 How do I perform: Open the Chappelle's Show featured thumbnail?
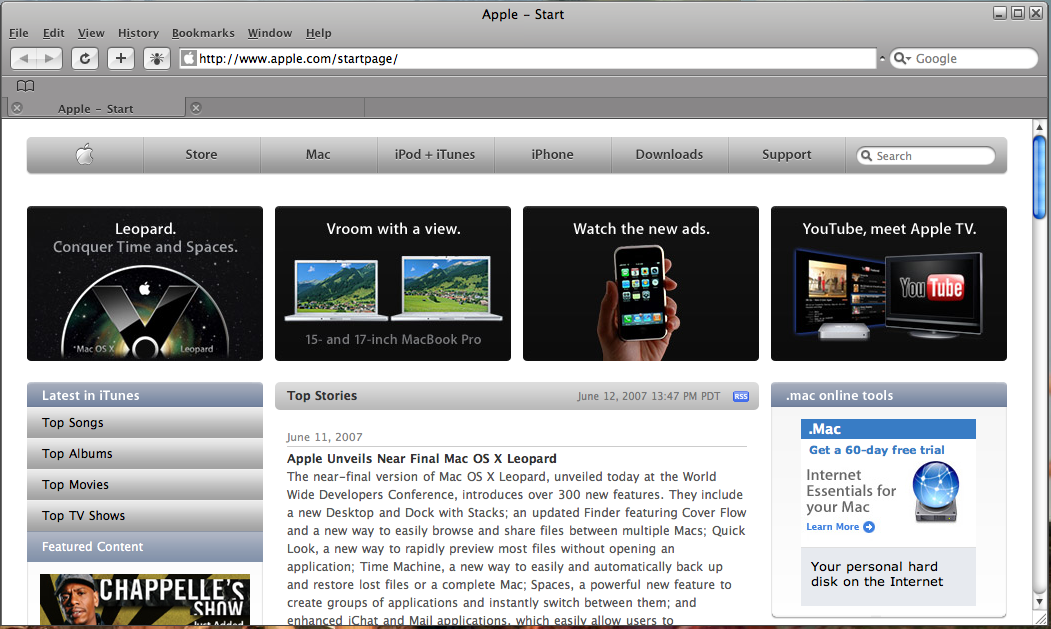[145, 599]
